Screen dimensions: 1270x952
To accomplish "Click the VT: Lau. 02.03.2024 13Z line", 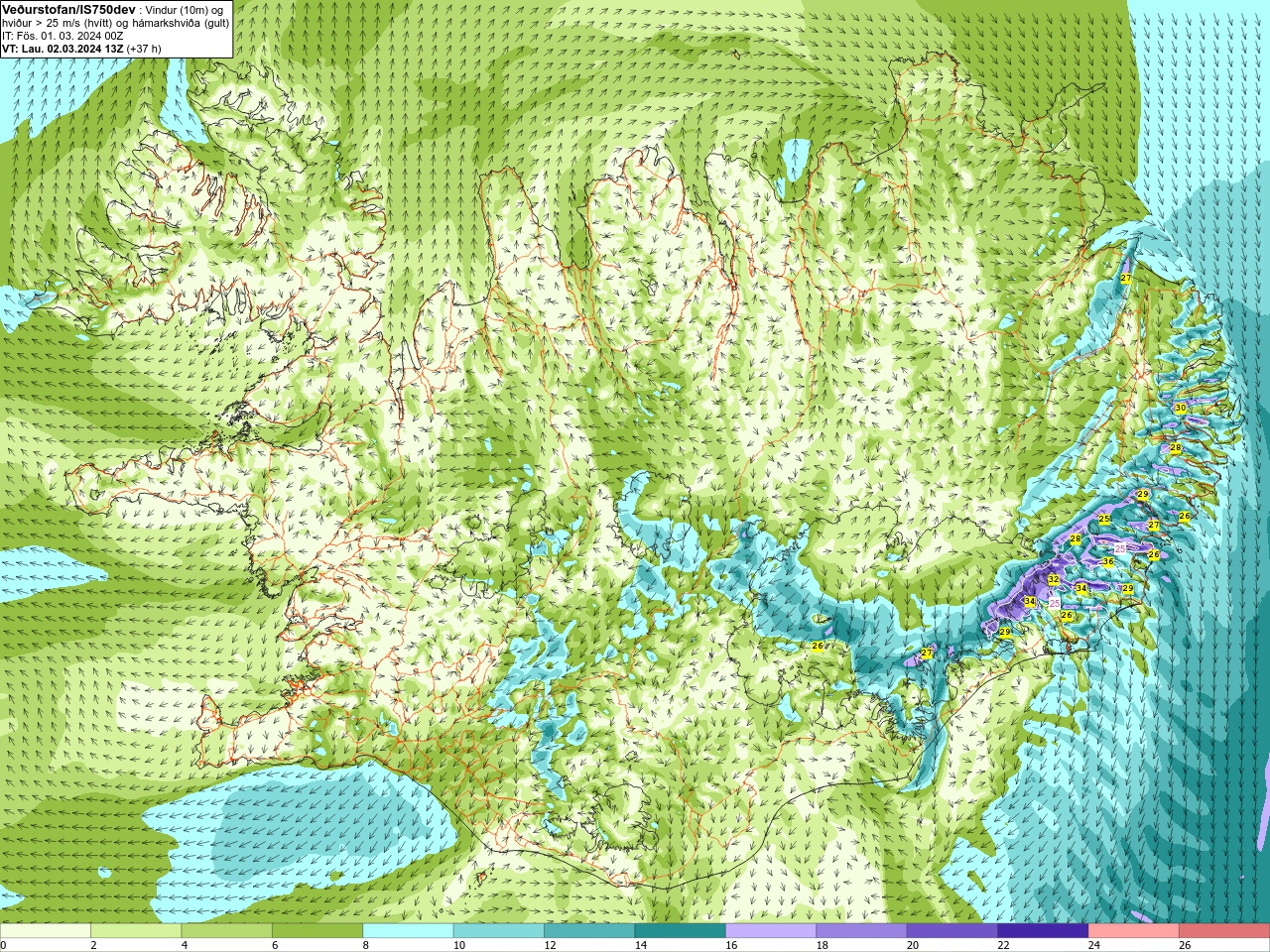I will 81,49.
